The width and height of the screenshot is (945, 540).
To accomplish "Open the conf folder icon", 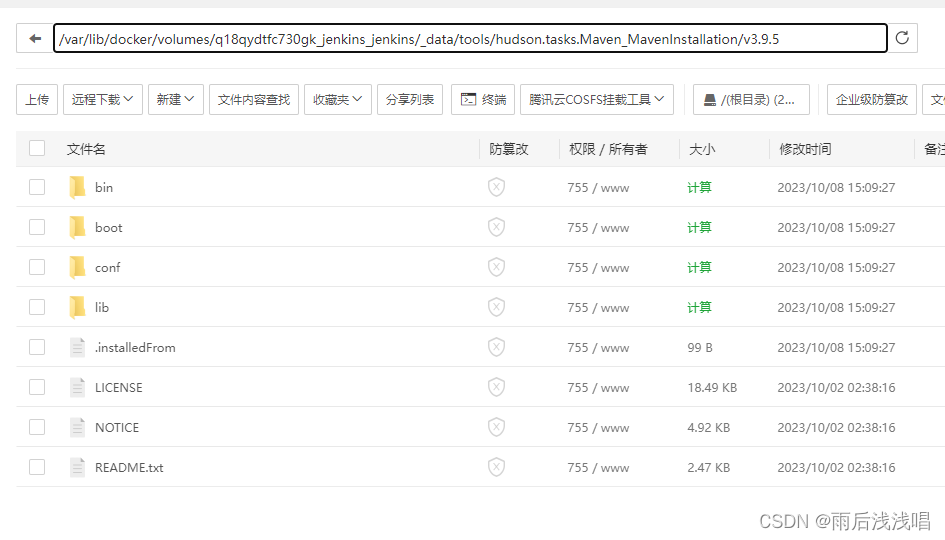I will pyautogui.click(x=77, y=267).
